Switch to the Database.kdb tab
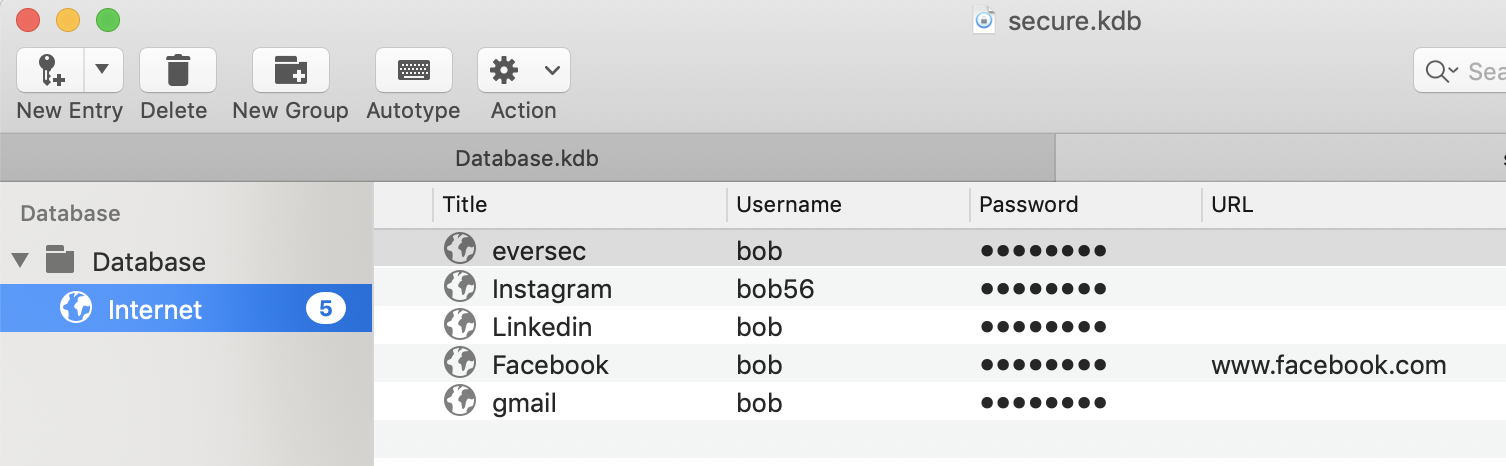This screenshot has width=1506, height=466. pyautogui.click(x=527, y=158)
